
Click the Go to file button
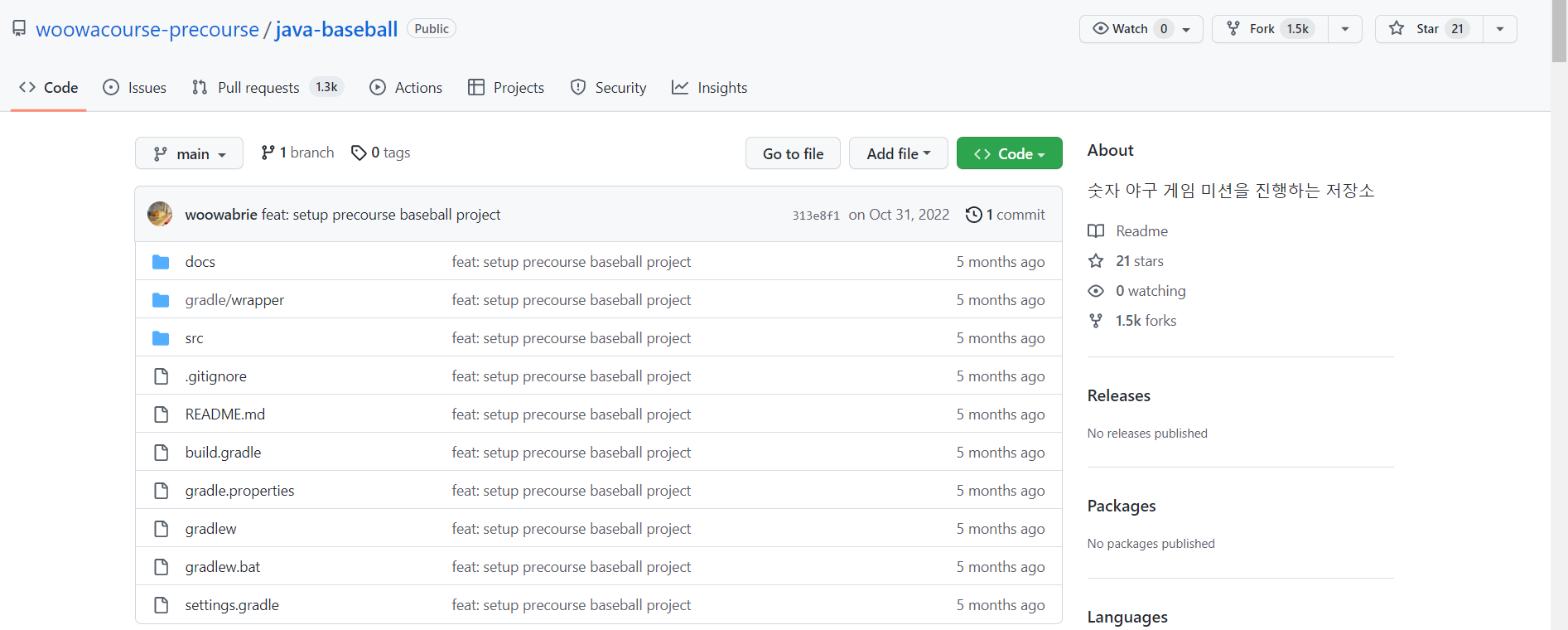(793, 153)
